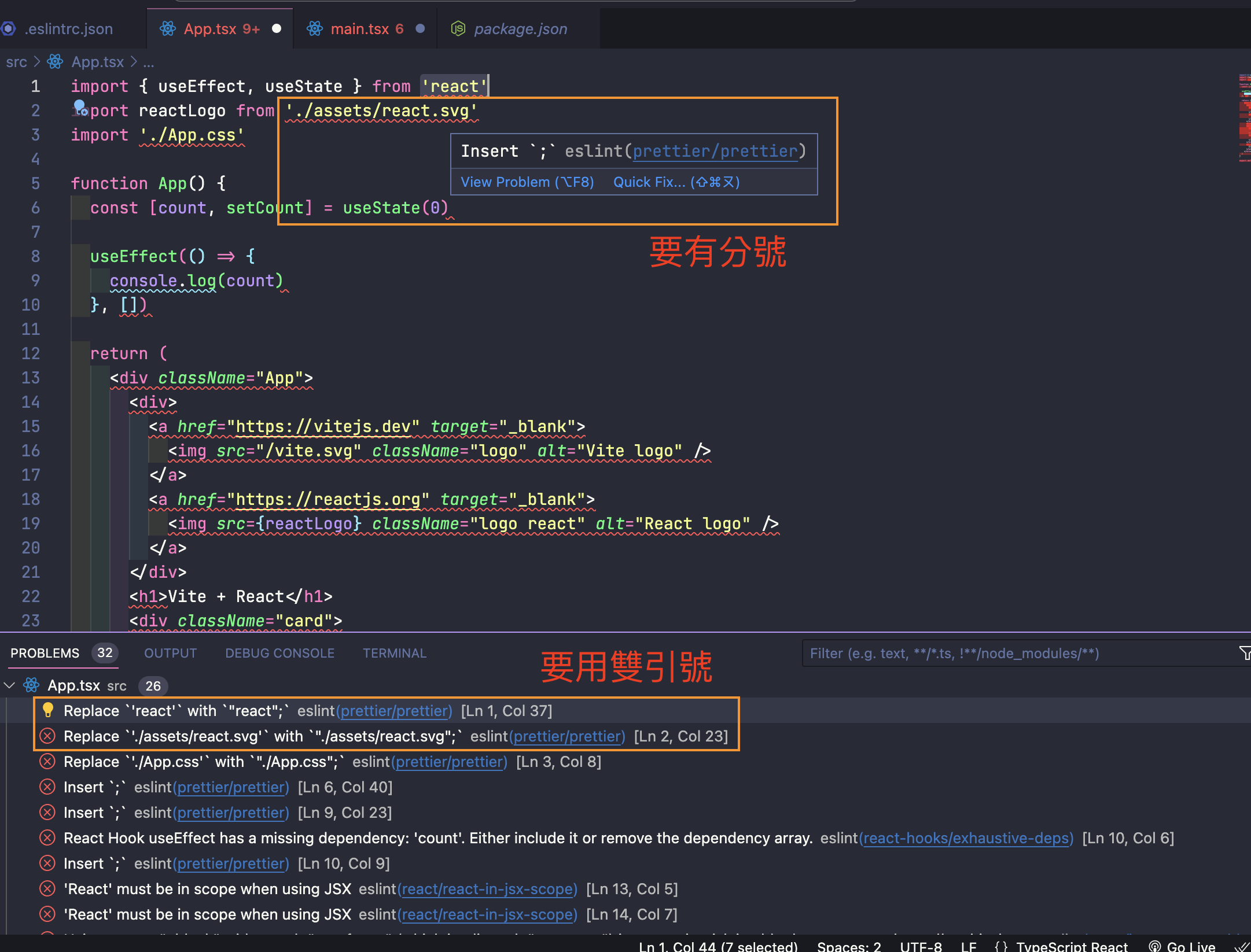Click the braces icon beside TypeScript React

click(x=1001, y=946)
